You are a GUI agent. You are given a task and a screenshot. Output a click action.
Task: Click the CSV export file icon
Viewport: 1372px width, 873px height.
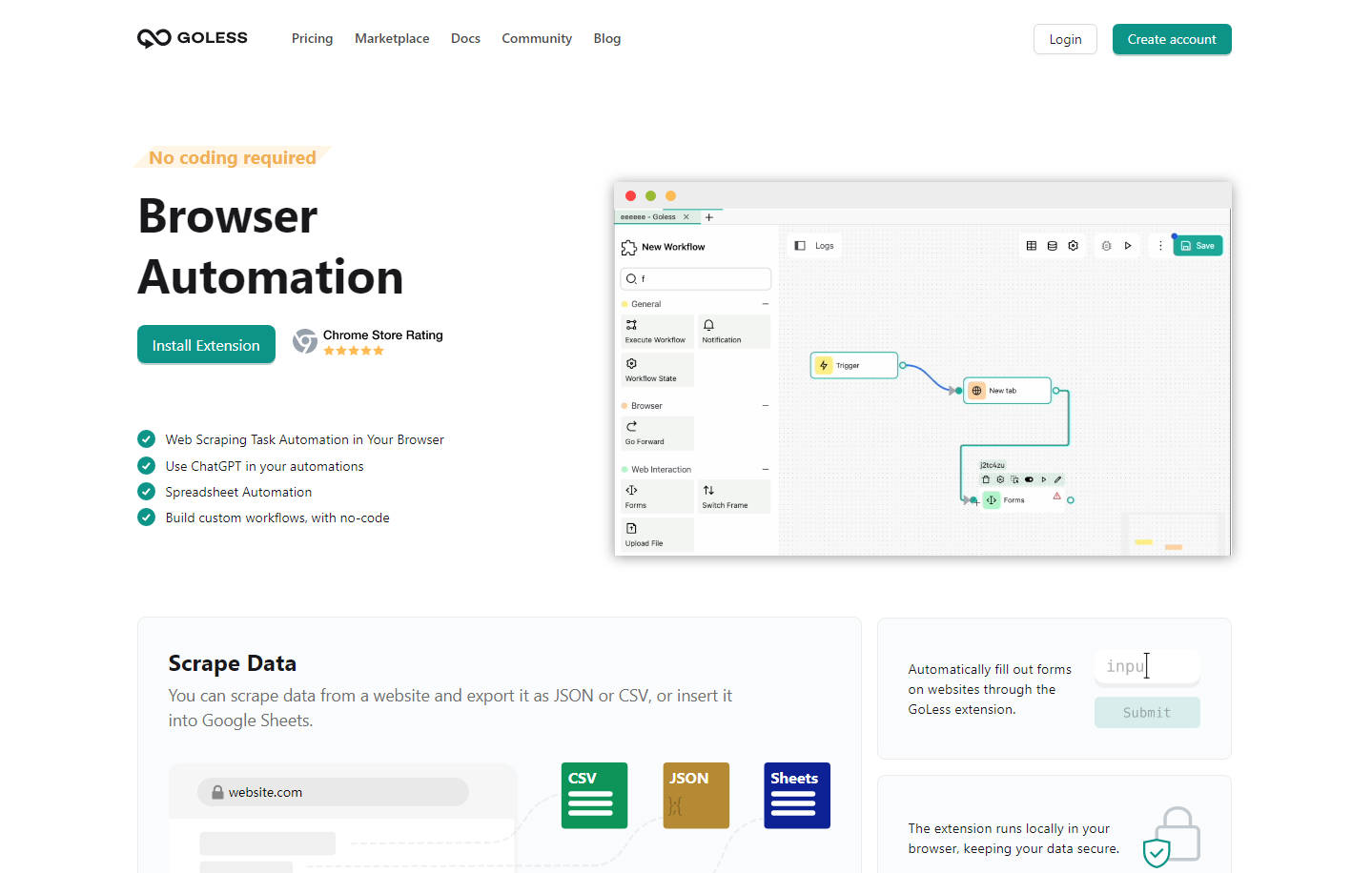[594, 795]
